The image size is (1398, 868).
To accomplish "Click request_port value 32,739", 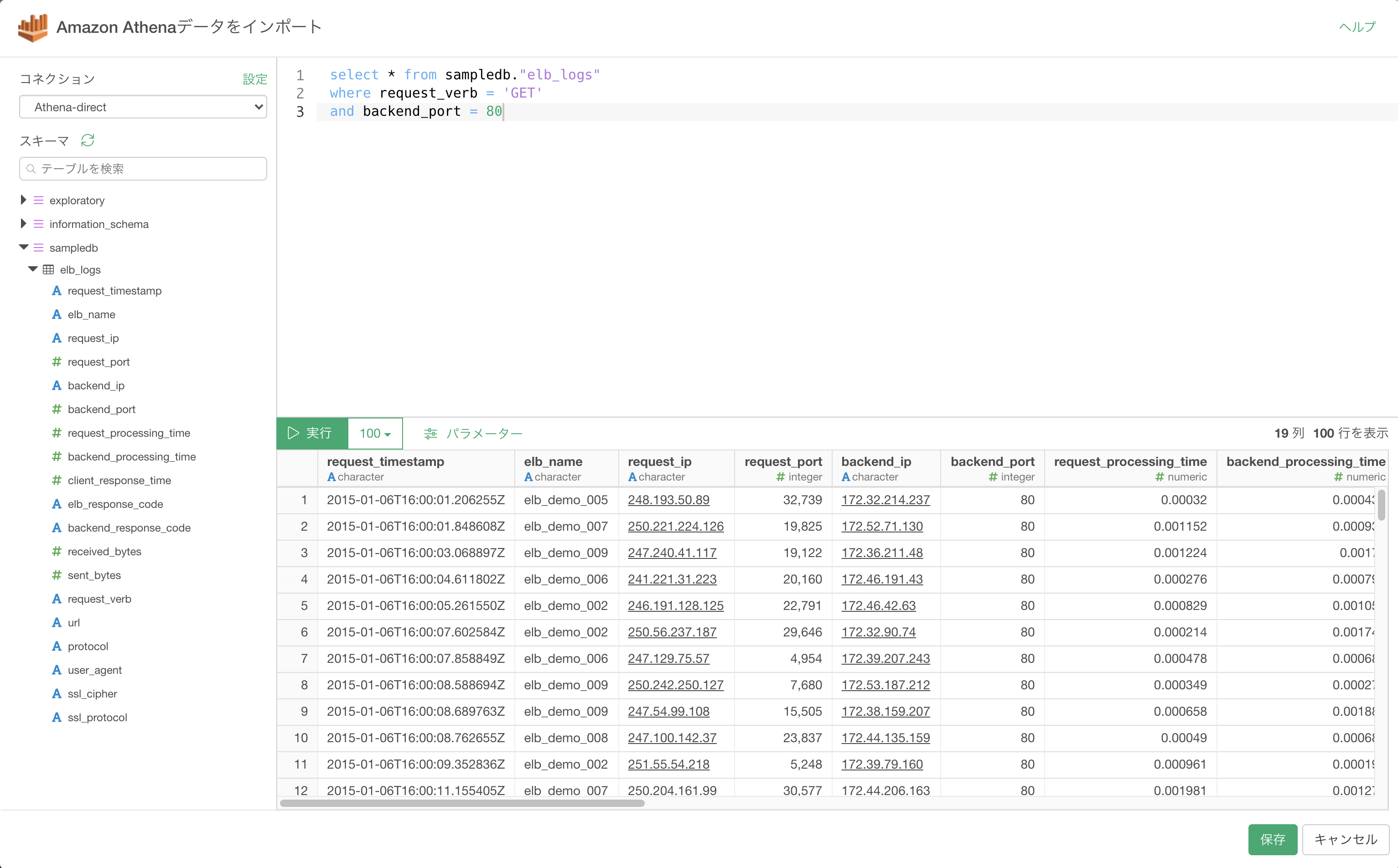I will 802,500.
